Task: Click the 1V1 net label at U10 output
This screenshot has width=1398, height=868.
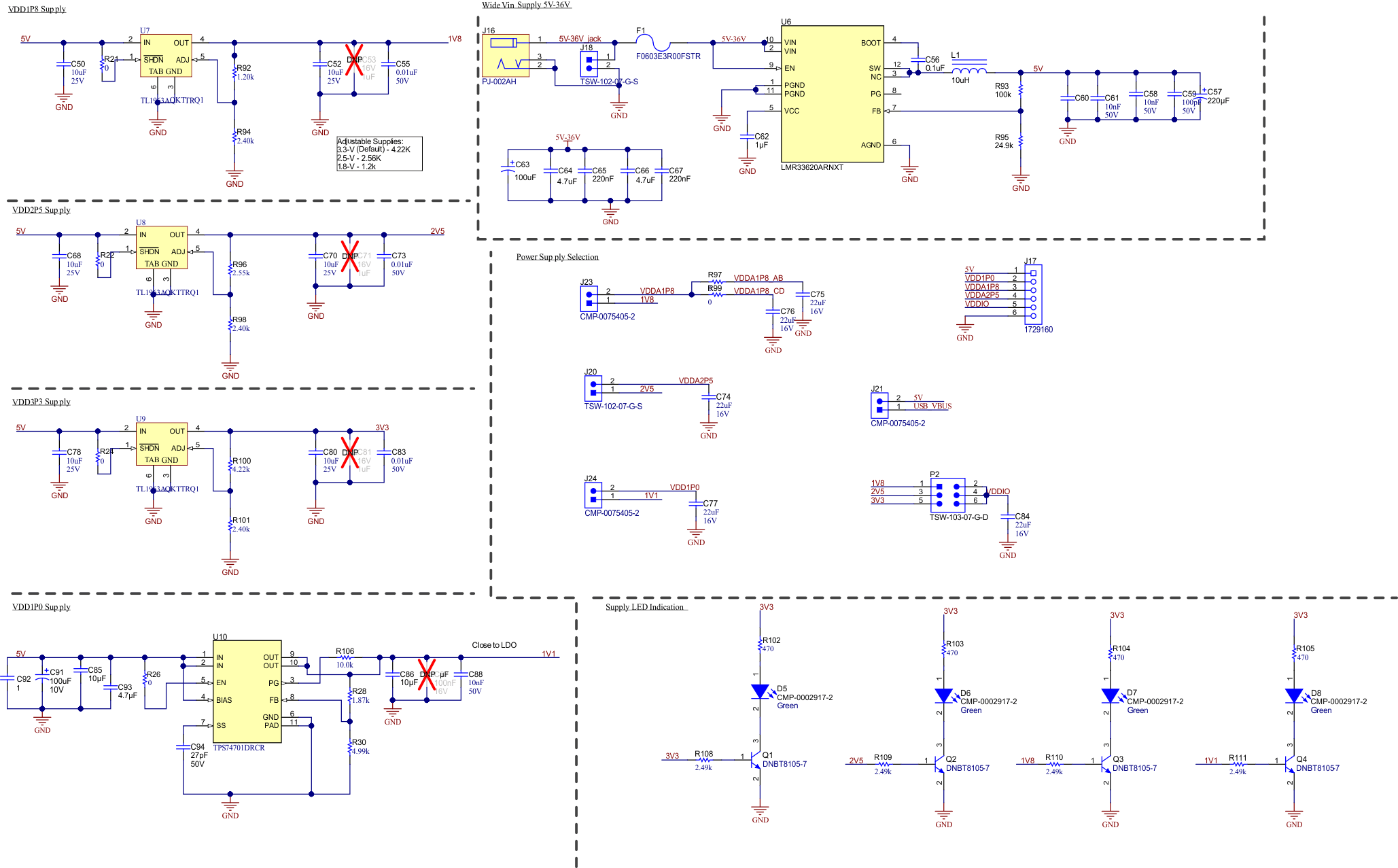Action: [x=548, y=654]
